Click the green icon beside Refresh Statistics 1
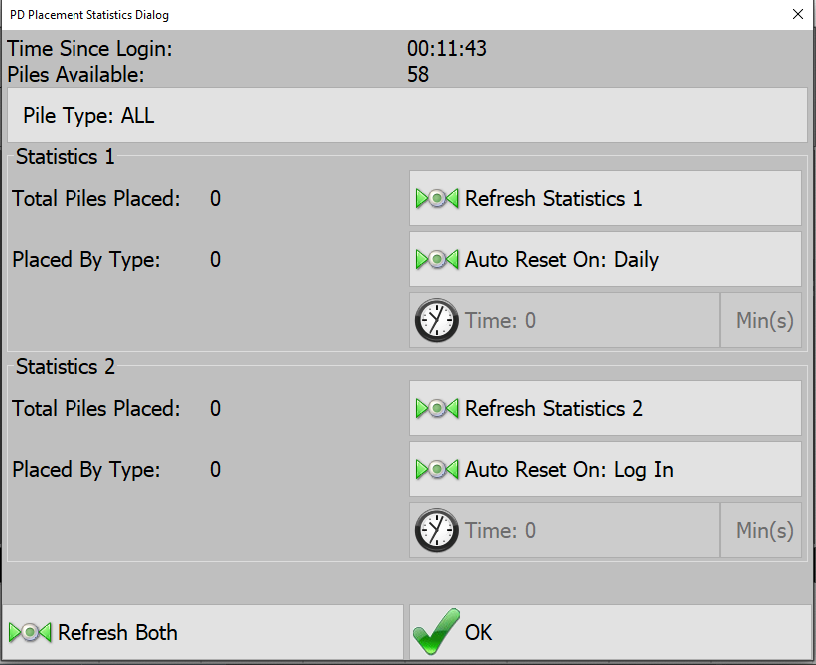Image resolution: width=816 pixels, height=665 pixels. point(437,199)
